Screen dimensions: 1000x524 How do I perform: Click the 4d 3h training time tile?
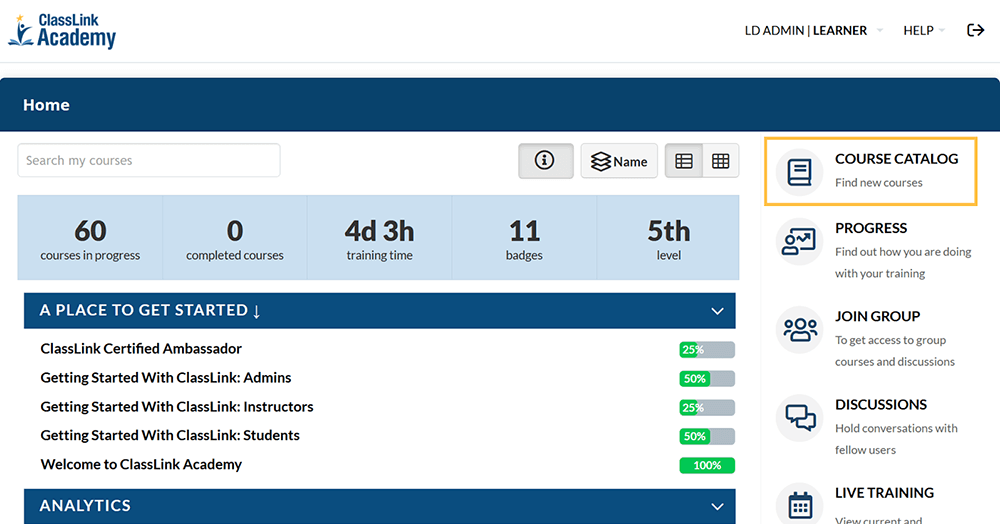[x=379, y=238]
